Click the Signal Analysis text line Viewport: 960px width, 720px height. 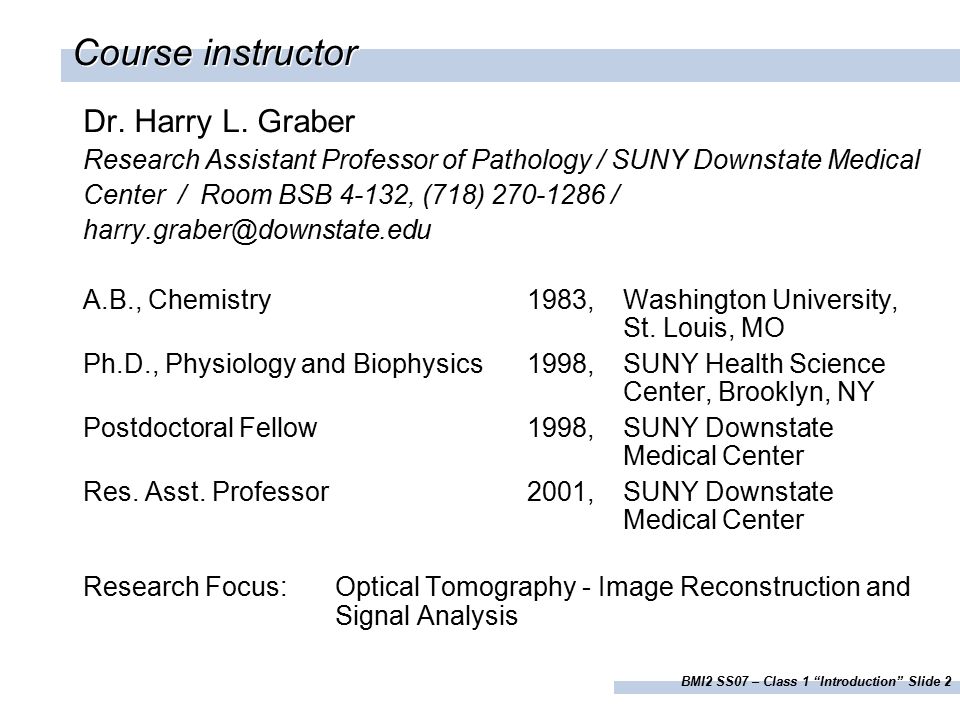pos(426,616)
